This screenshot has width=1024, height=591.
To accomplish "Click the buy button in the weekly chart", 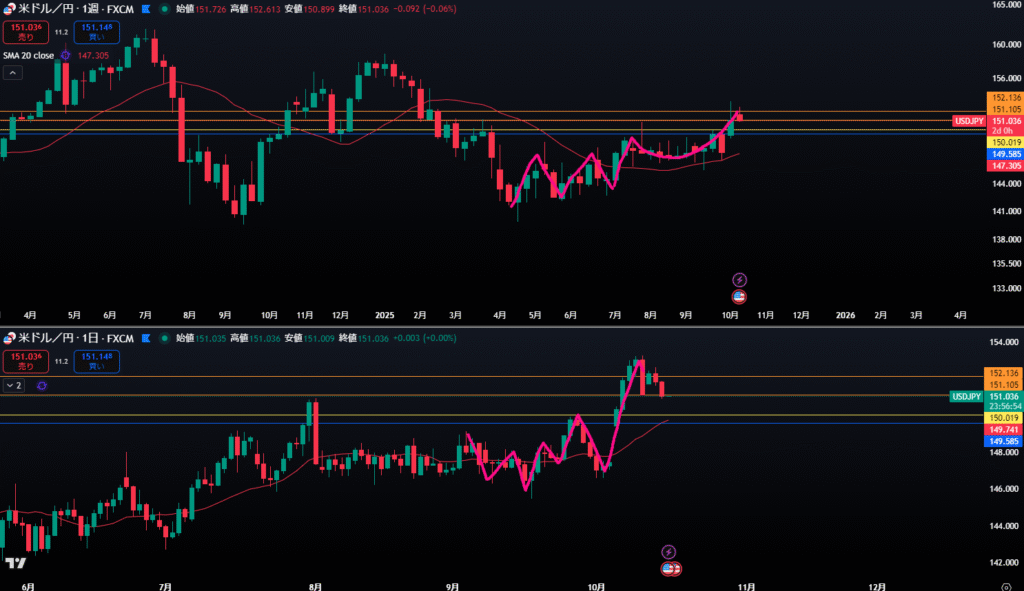I will [96, 32].
